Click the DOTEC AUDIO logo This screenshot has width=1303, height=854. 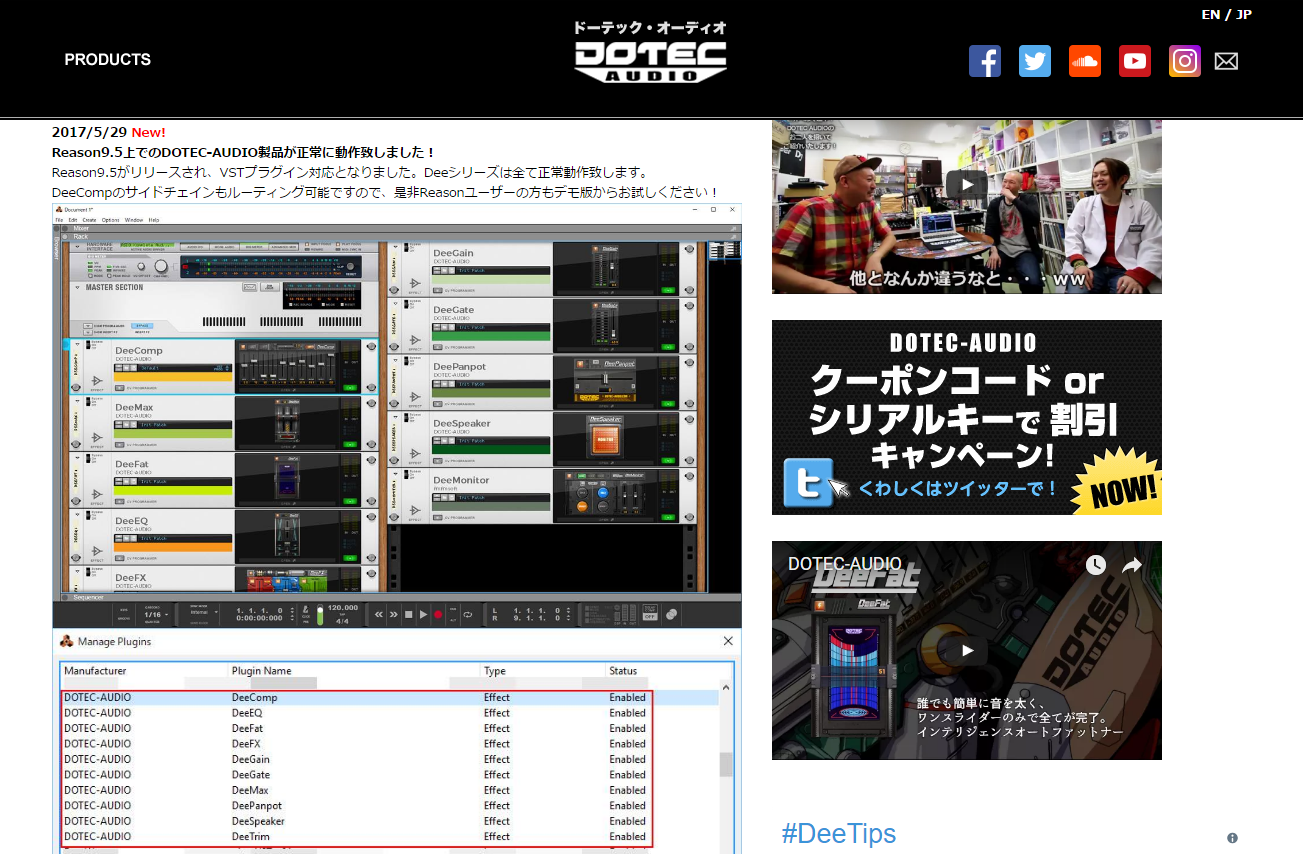(651, 53)
